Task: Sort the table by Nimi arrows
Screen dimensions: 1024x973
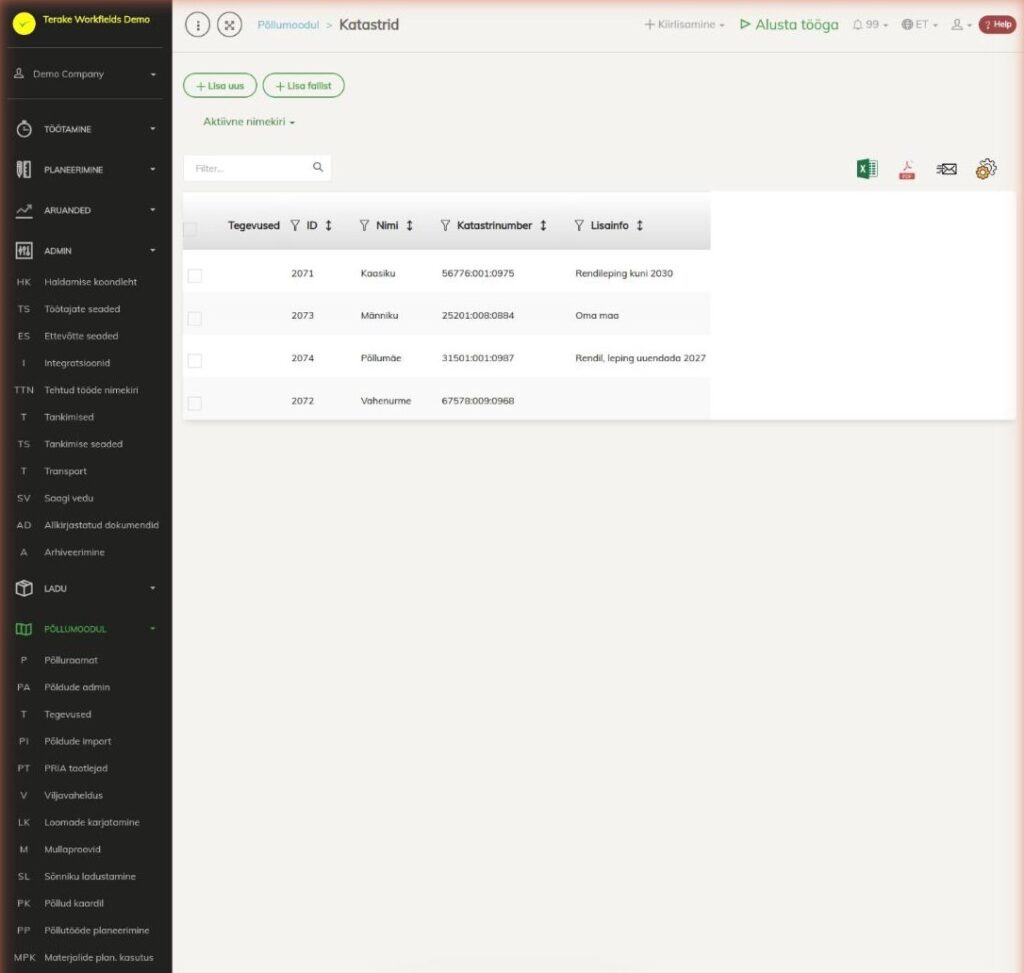Action: (x=409, y=225)
